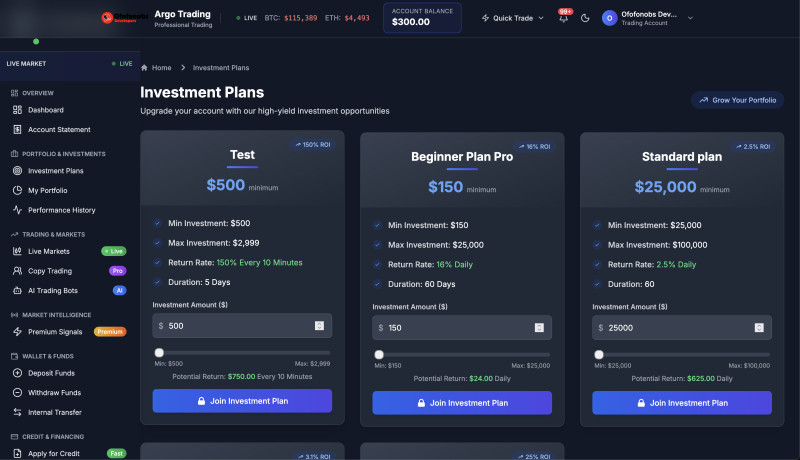Click the Account Statement icon

point(17,129)
